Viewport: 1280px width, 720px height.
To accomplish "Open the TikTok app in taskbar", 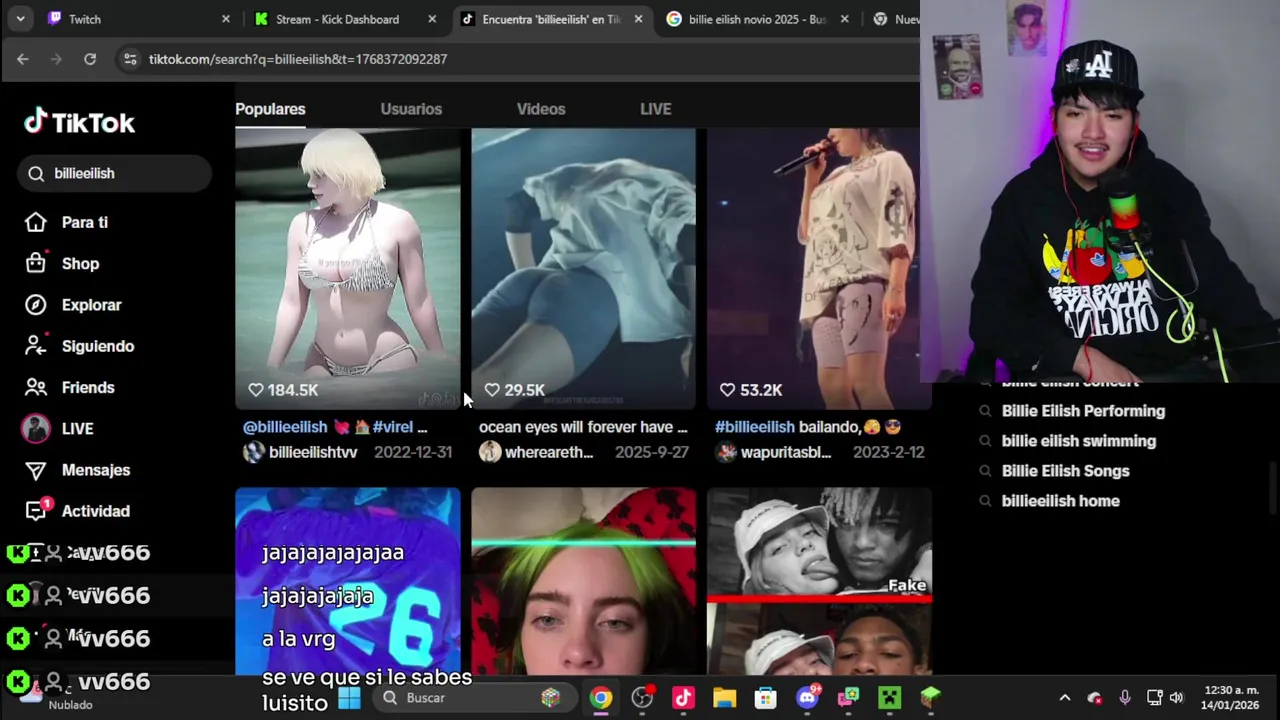I will pos(683,698).
